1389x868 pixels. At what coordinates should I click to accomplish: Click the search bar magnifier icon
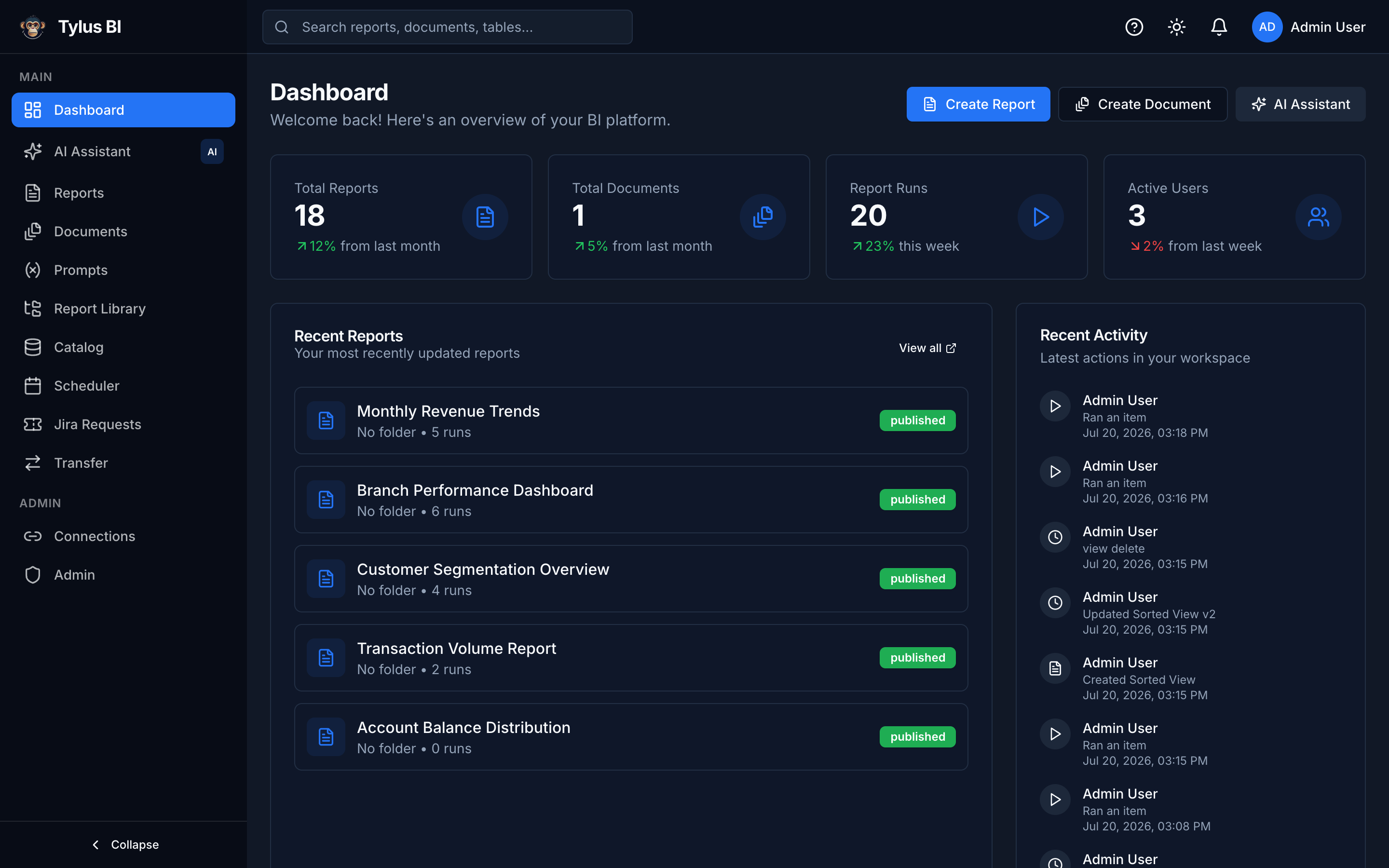(281, 27)
